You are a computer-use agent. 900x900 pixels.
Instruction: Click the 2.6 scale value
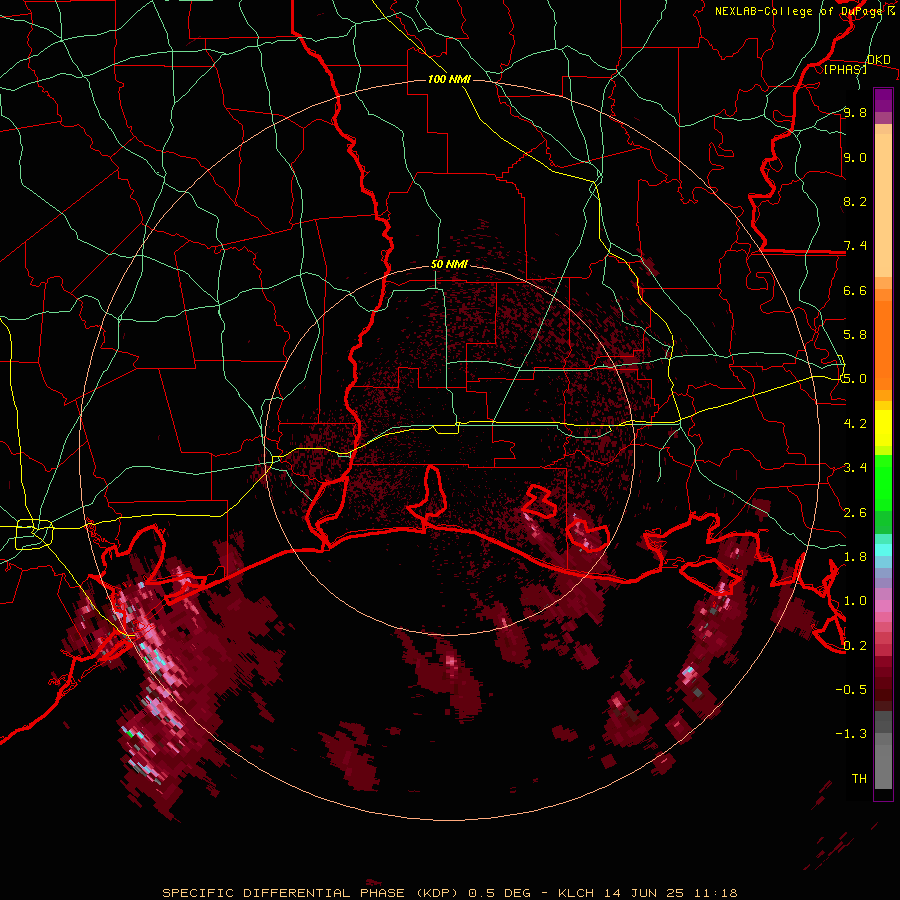point(855,513)
